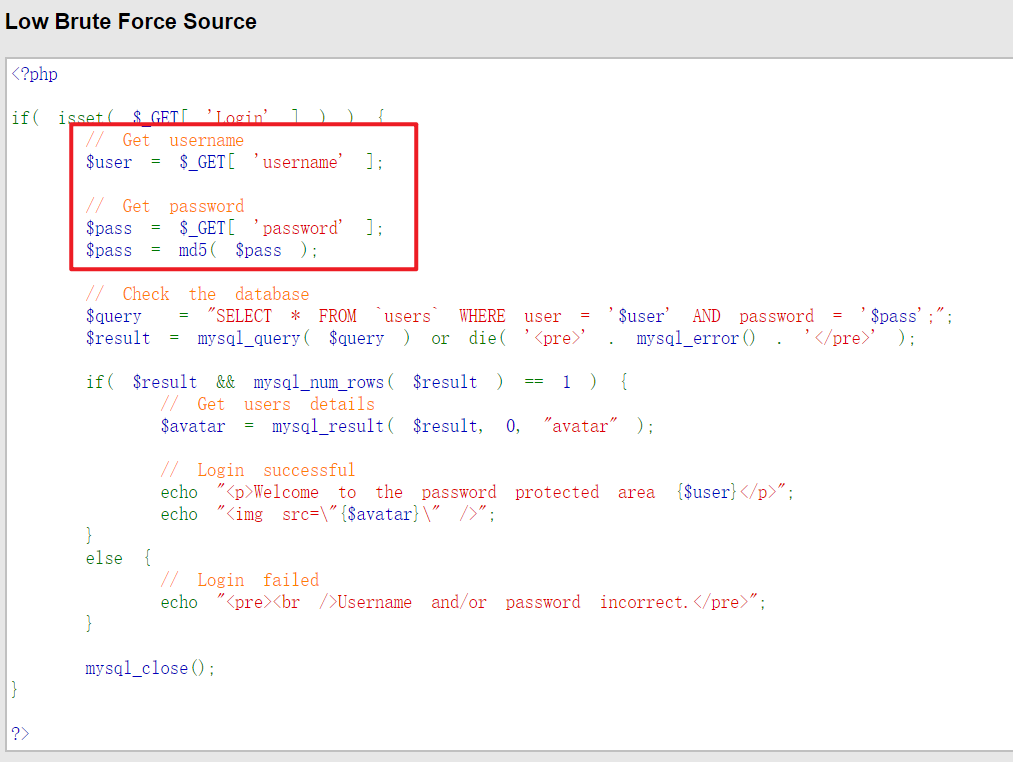Click the 'Get users details' comment
This screenshot has width=1013, height=762.
tap(267, 404)
